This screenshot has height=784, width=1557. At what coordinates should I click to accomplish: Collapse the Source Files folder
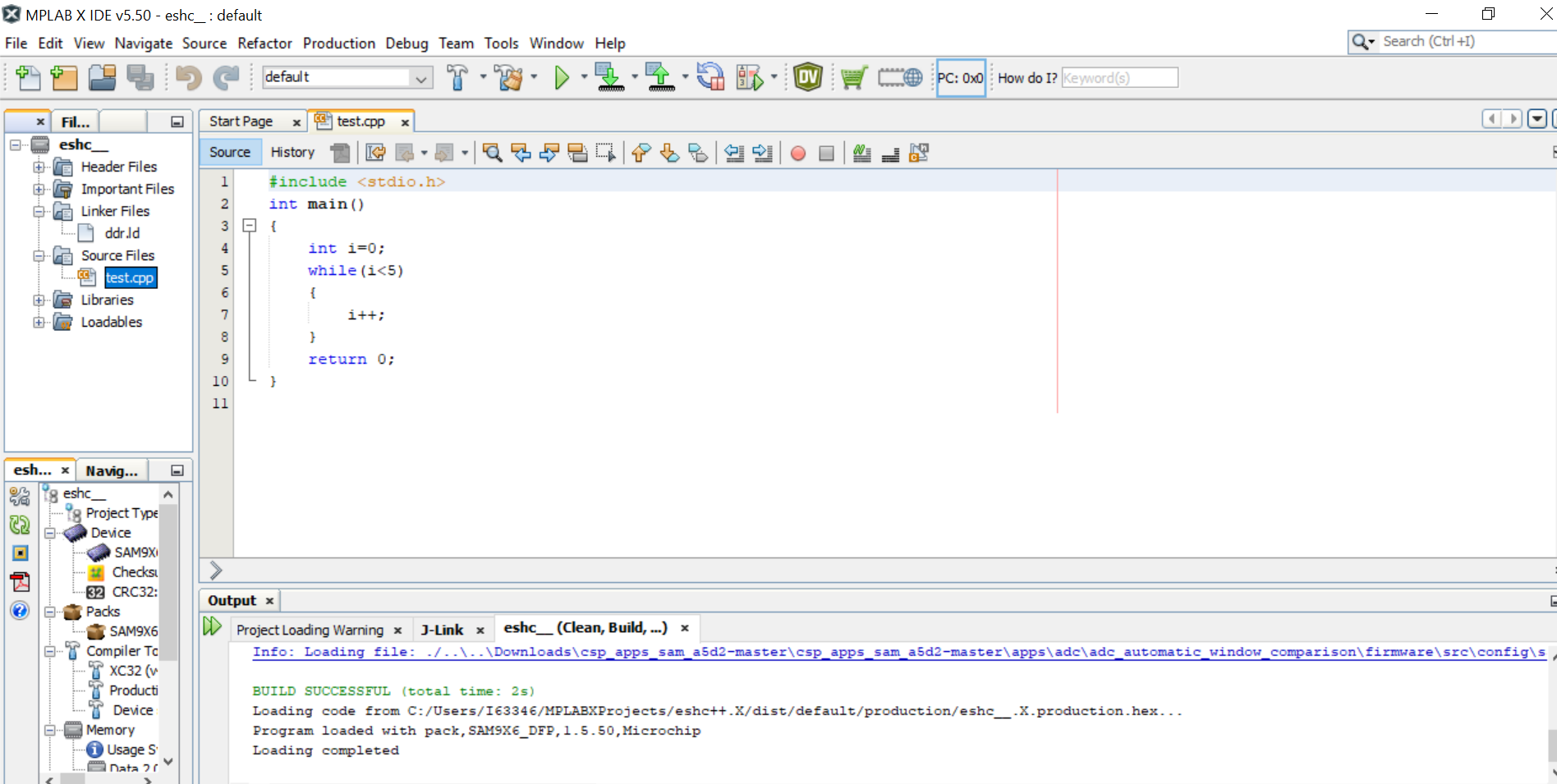39,256
